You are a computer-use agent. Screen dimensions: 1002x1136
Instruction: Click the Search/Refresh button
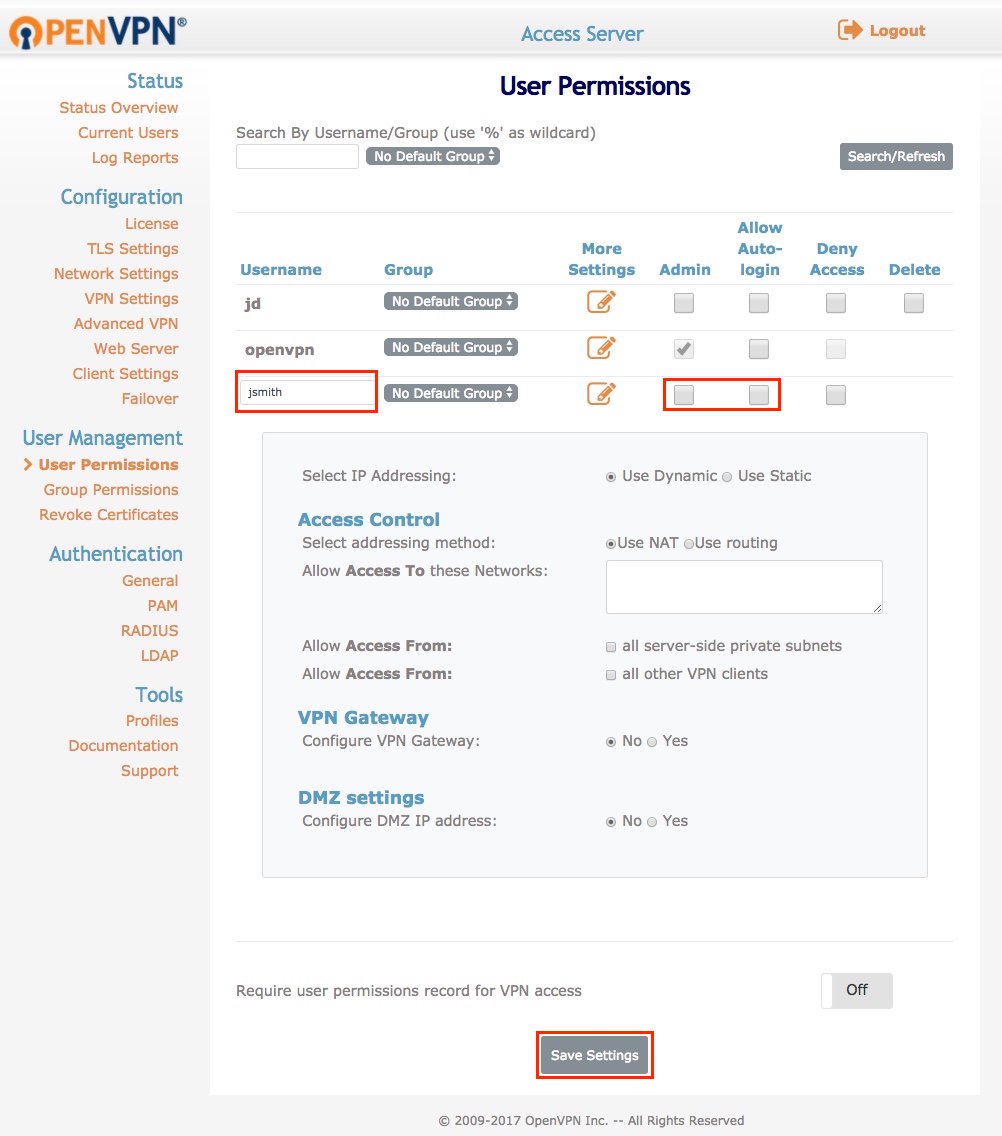[896, 156]
